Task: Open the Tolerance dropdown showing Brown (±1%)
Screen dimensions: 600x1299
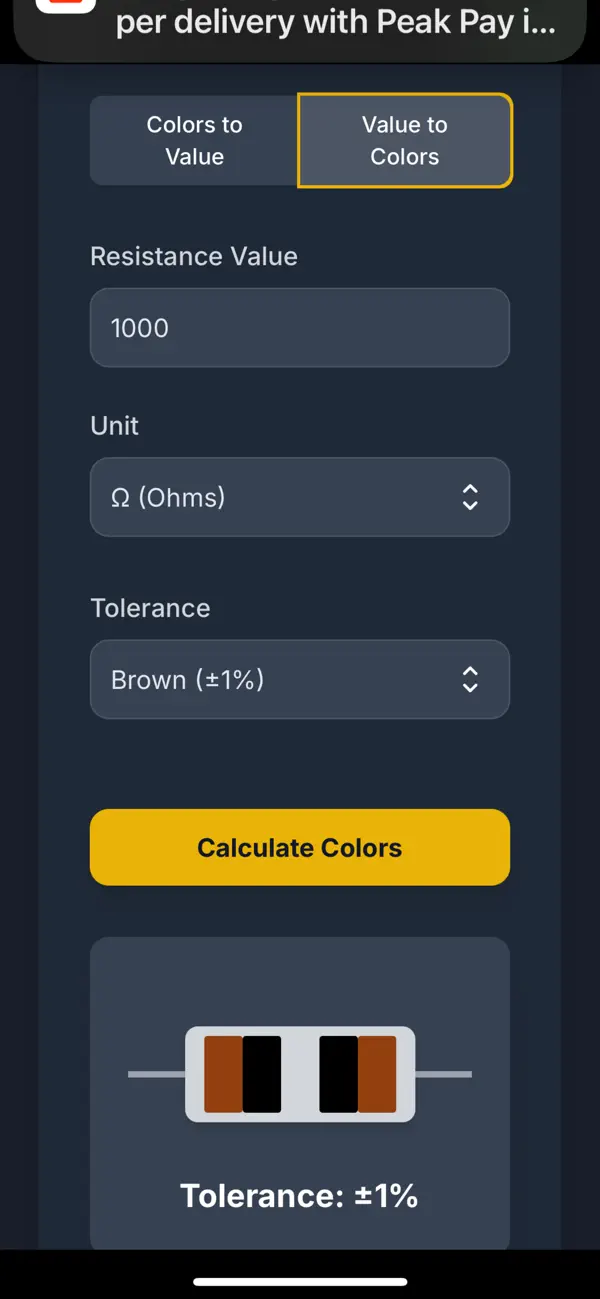Action: [300, 679]
